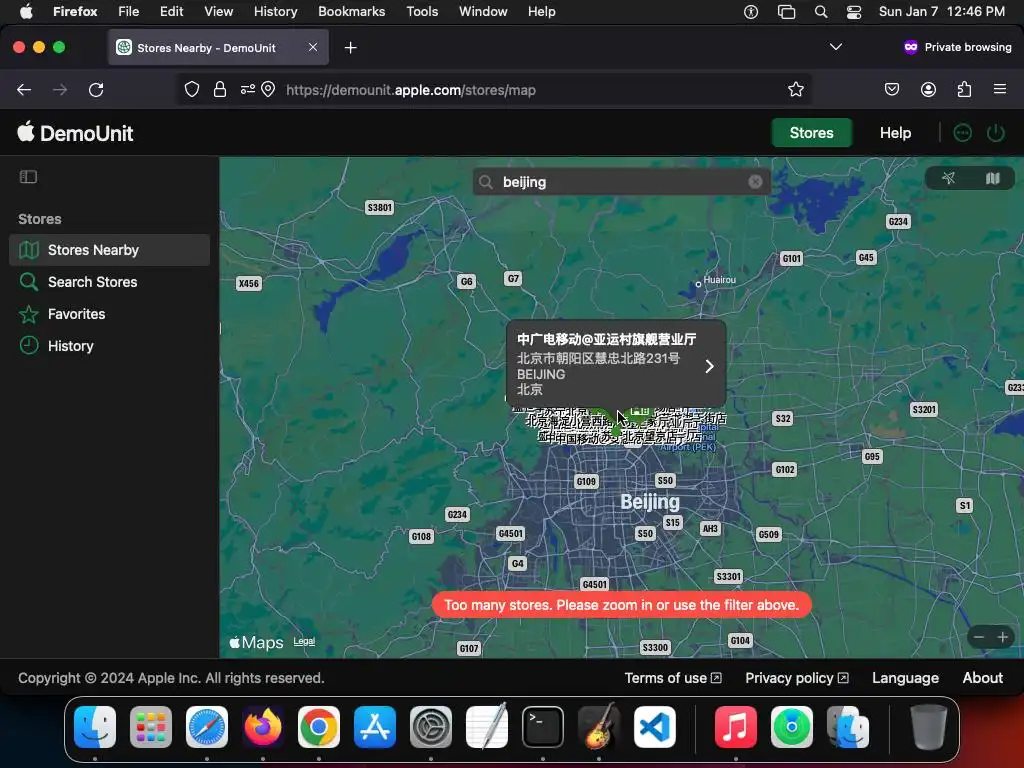Open the Window menu

pos(483,12)
